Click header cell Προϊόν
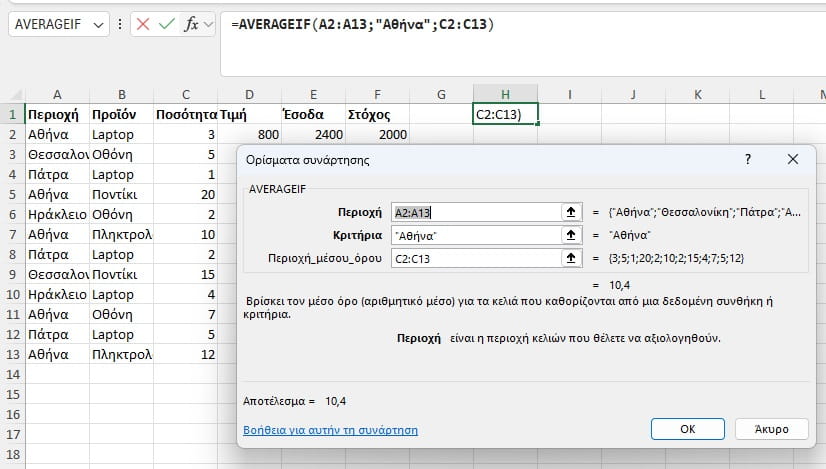 click(x=122, y=114)
